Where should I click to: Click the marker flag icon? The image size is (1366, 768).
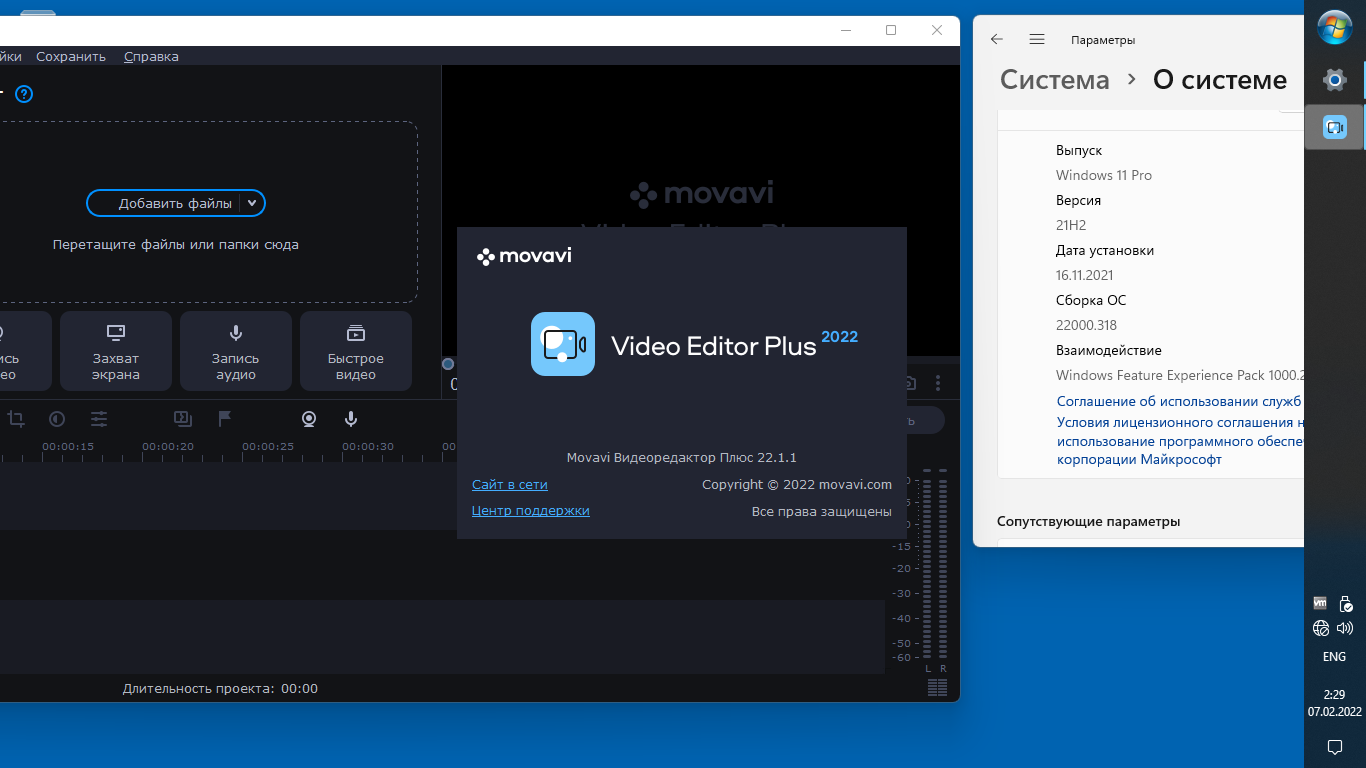click(225, 419)
